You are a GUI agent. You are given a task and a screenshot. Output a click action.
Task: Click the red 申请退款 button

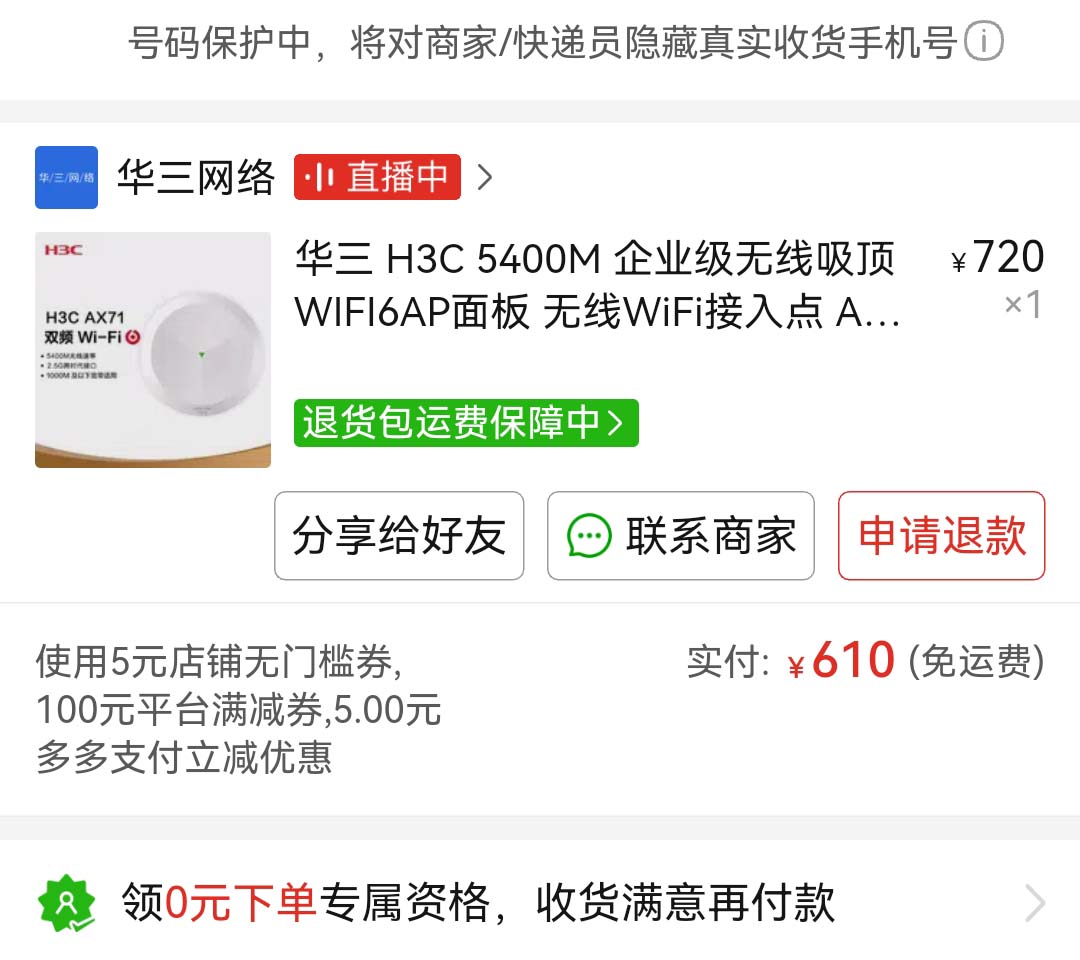[x=942, y=536]
